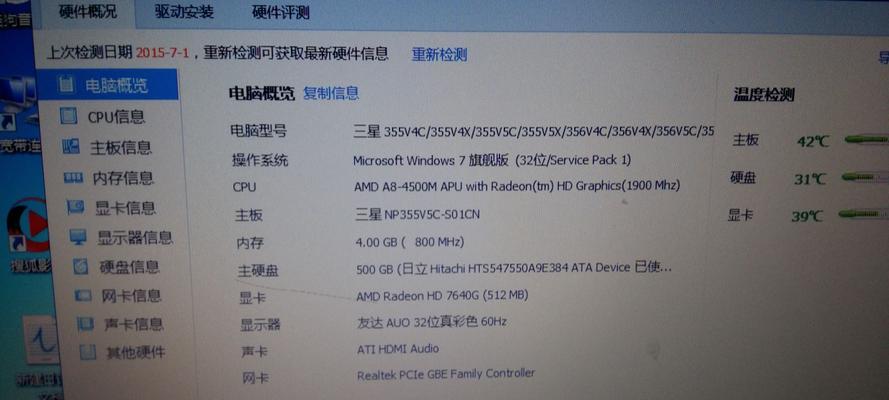Click the 显卡 temperature bar
The image size is (889, 400).
863,214
